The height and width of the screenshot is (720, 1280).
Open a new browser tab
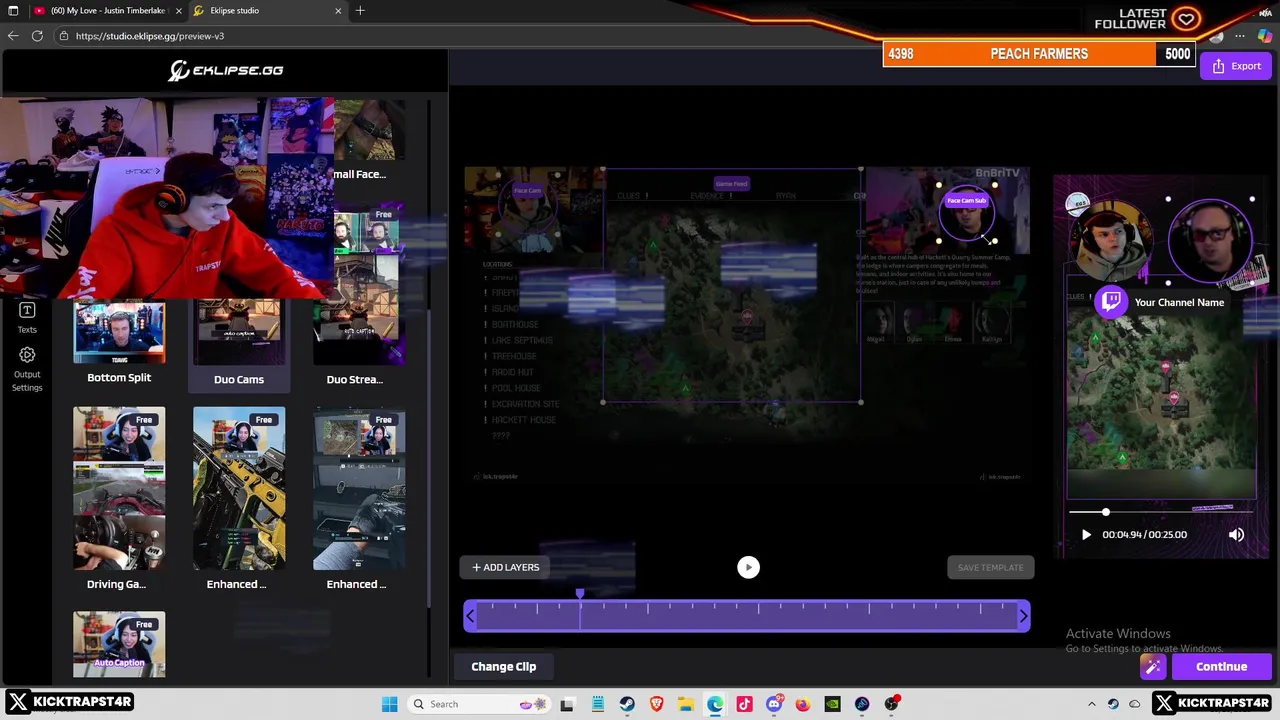(x=360, y=11)
